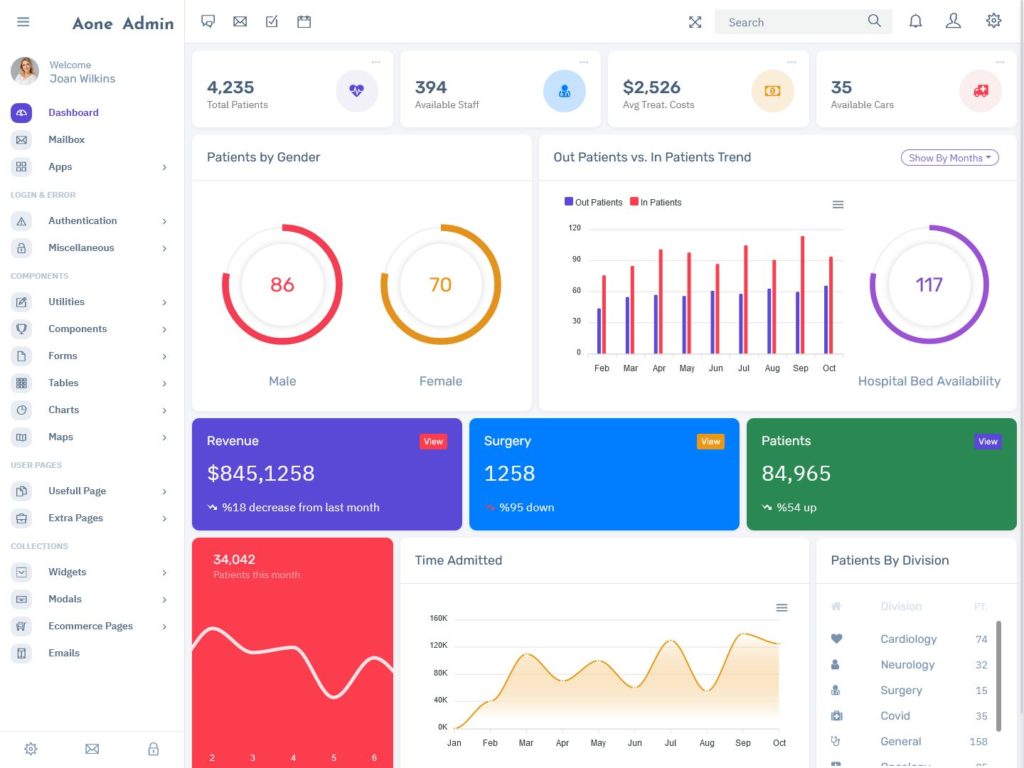The height and width of the screenshot is (768, 1024).
Task: Click the lock icon at sidebar bottom
Action: pyautogui.click(x=152, y=748)
